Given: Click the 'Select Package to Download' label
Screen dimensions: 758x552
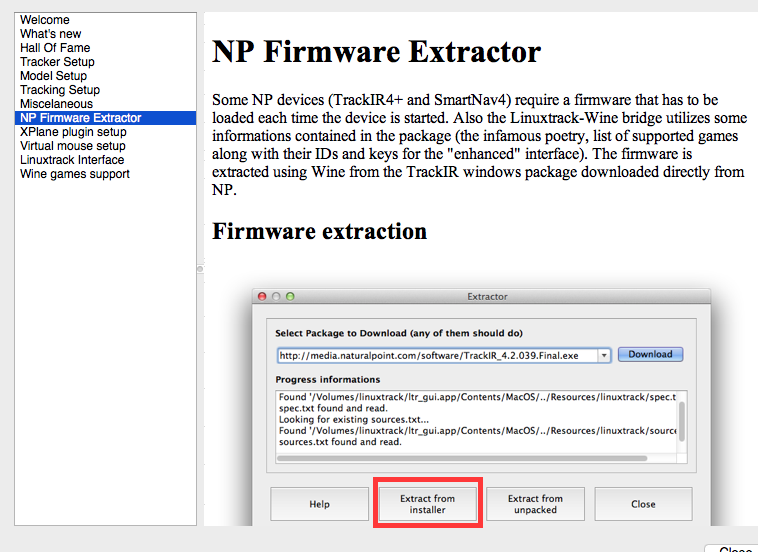Looking at the screenshot, I should 399,334.
